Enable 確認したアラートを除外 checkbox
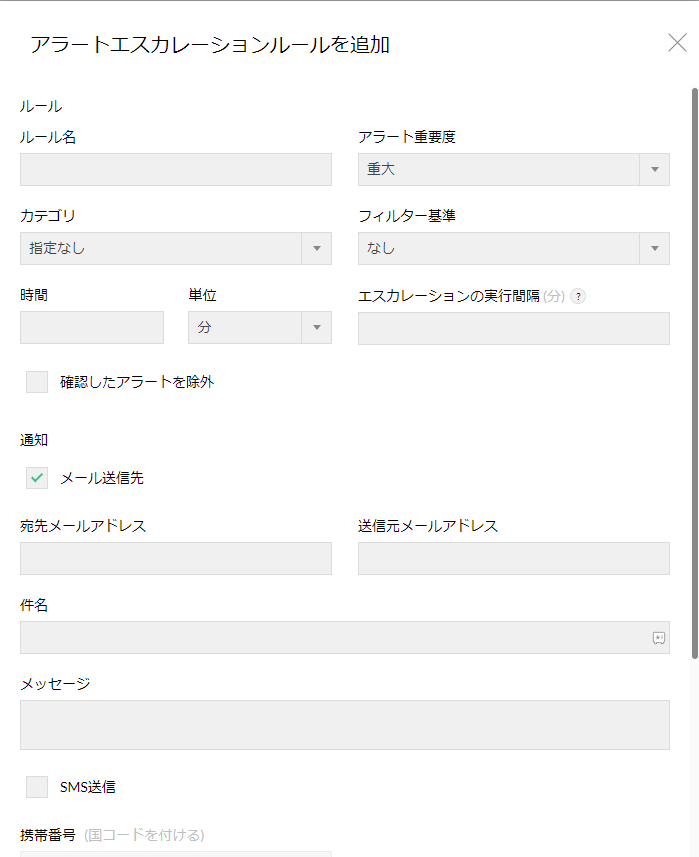699x857 pixels. click(x=37, y=382)
